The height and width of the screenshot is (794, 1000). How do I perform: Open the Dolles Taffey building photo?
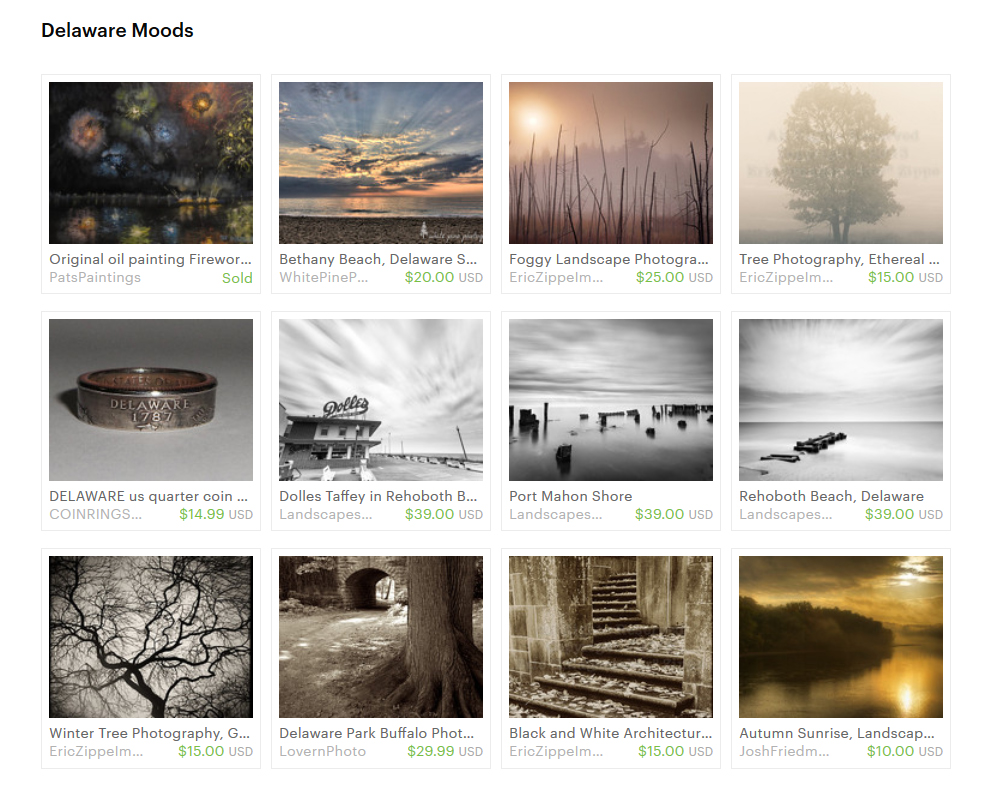click(381, 400)
